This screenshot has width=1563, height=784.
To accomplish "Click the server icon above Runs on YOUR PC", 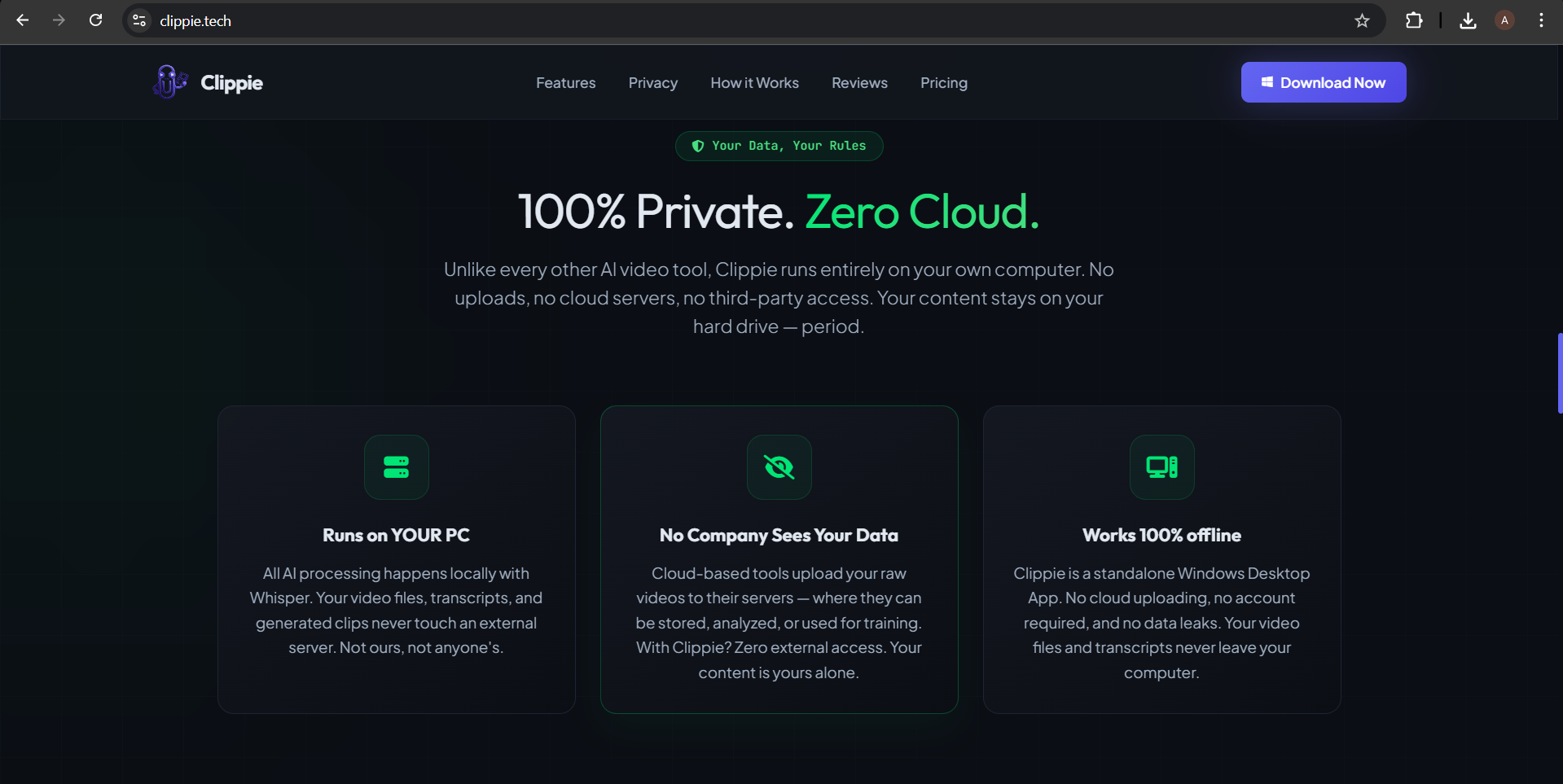I will [x=396, y=466].
